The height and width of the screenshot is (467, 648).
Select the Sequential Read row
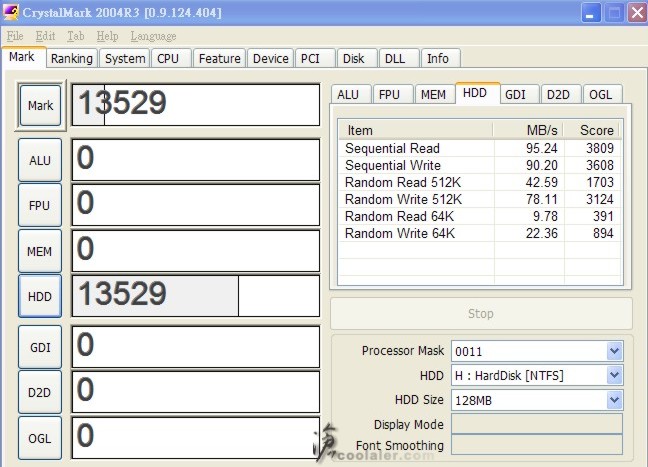point(480,148)
